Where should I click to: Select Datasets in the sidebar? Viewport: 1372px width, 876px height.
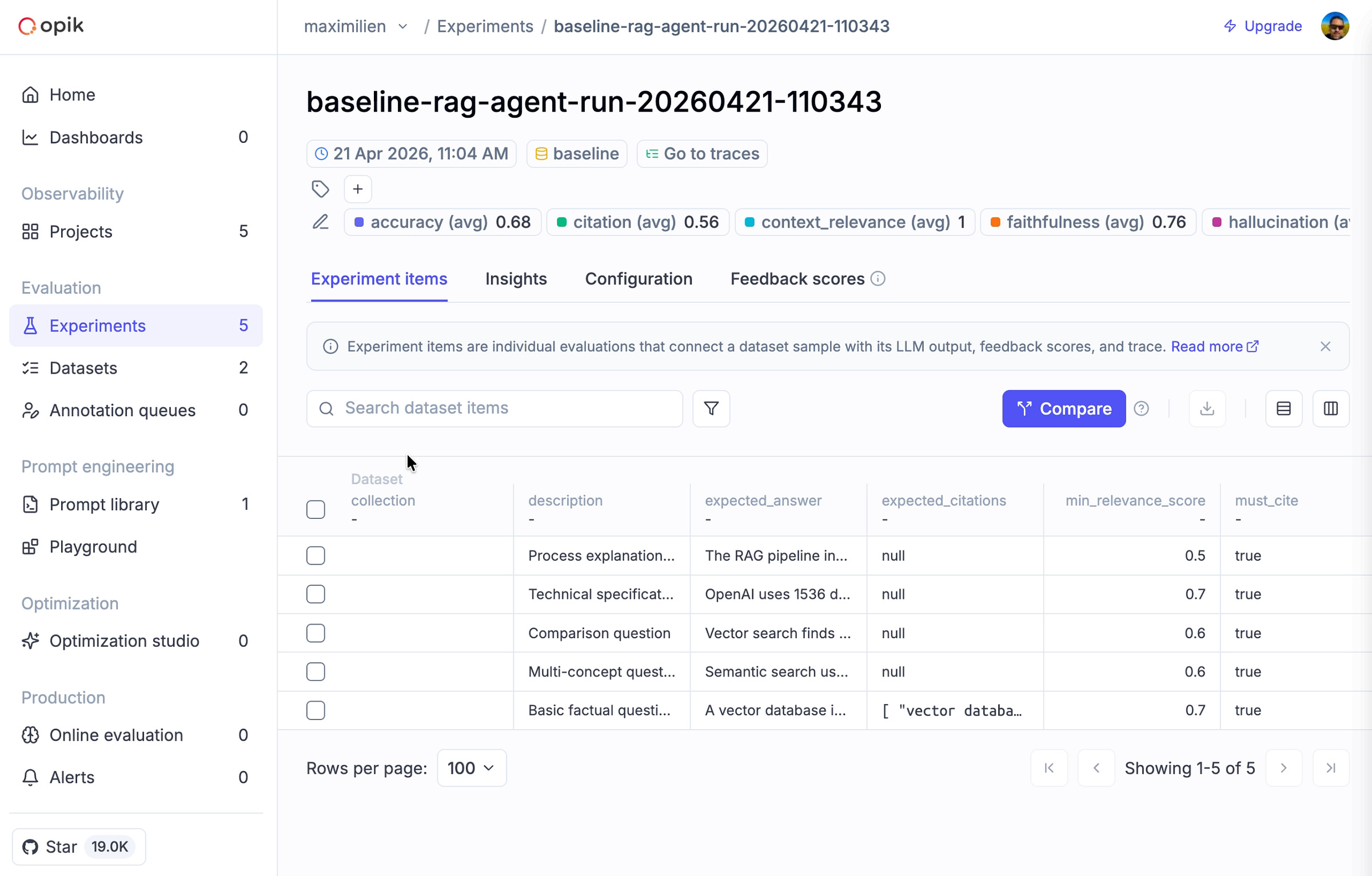click(x=83, y=368)
